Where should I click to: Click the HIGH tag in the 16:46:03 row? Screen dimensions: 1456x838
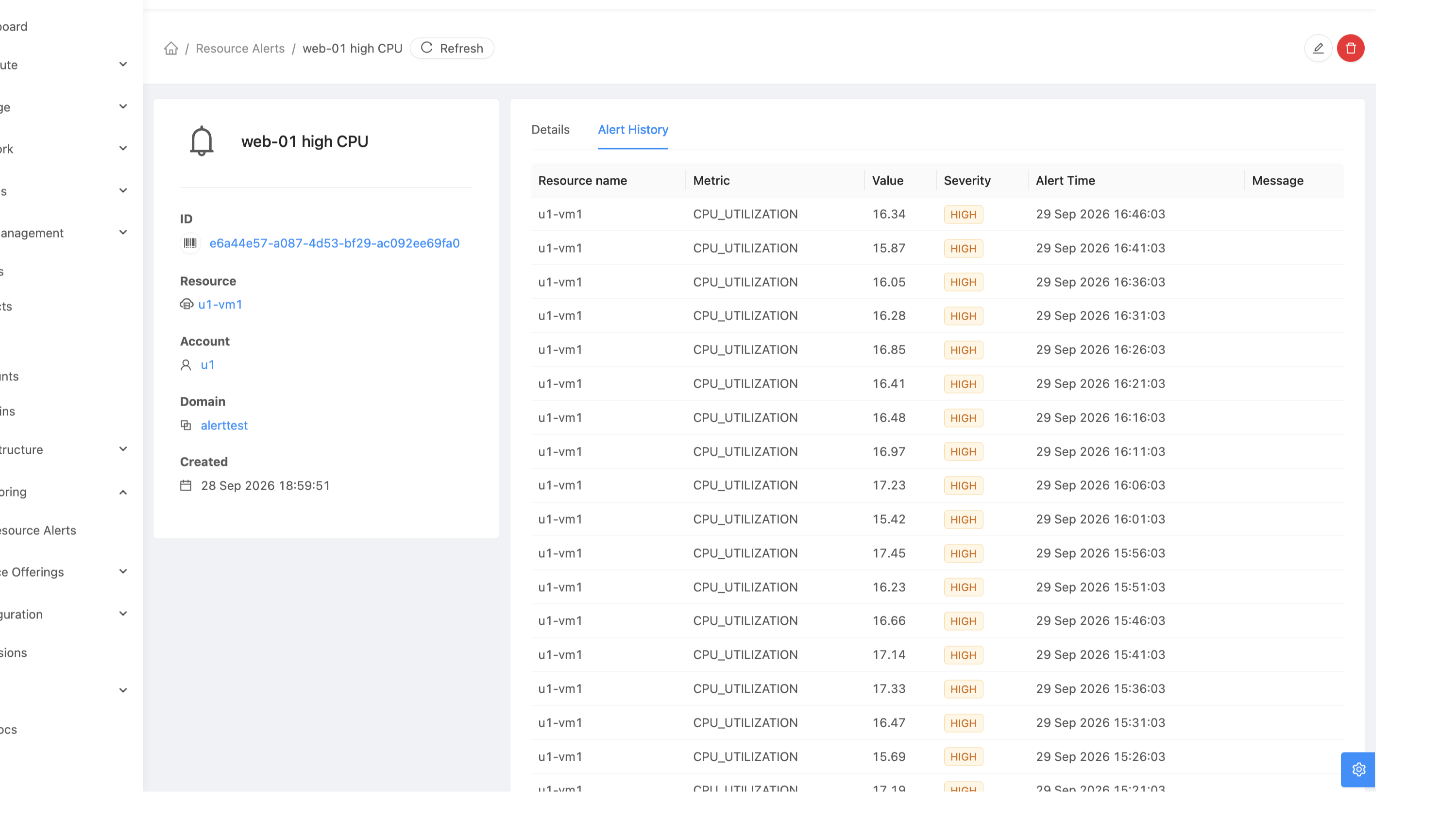point(964,215)
